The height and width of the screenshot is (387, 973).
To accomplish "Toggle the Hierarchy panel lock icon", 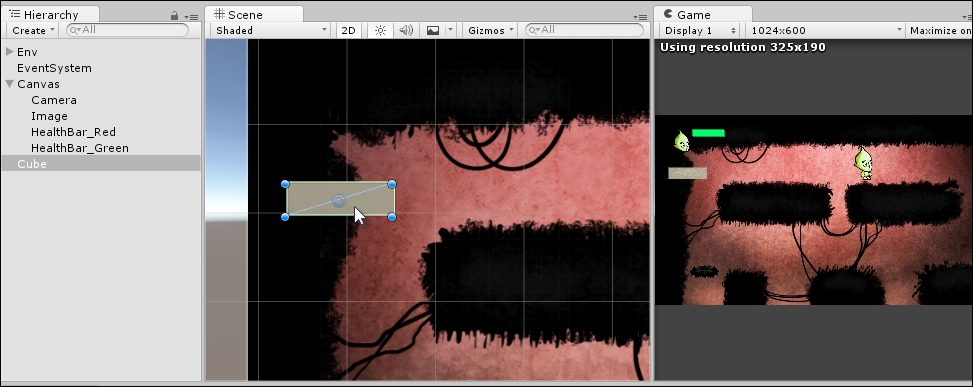I will pyautogui.click(x=174, y=16).
